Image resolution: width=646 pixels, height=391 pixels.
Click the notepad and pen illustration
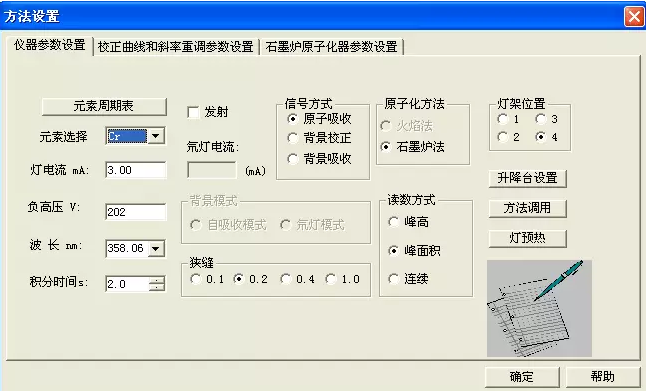pos(539,308)
